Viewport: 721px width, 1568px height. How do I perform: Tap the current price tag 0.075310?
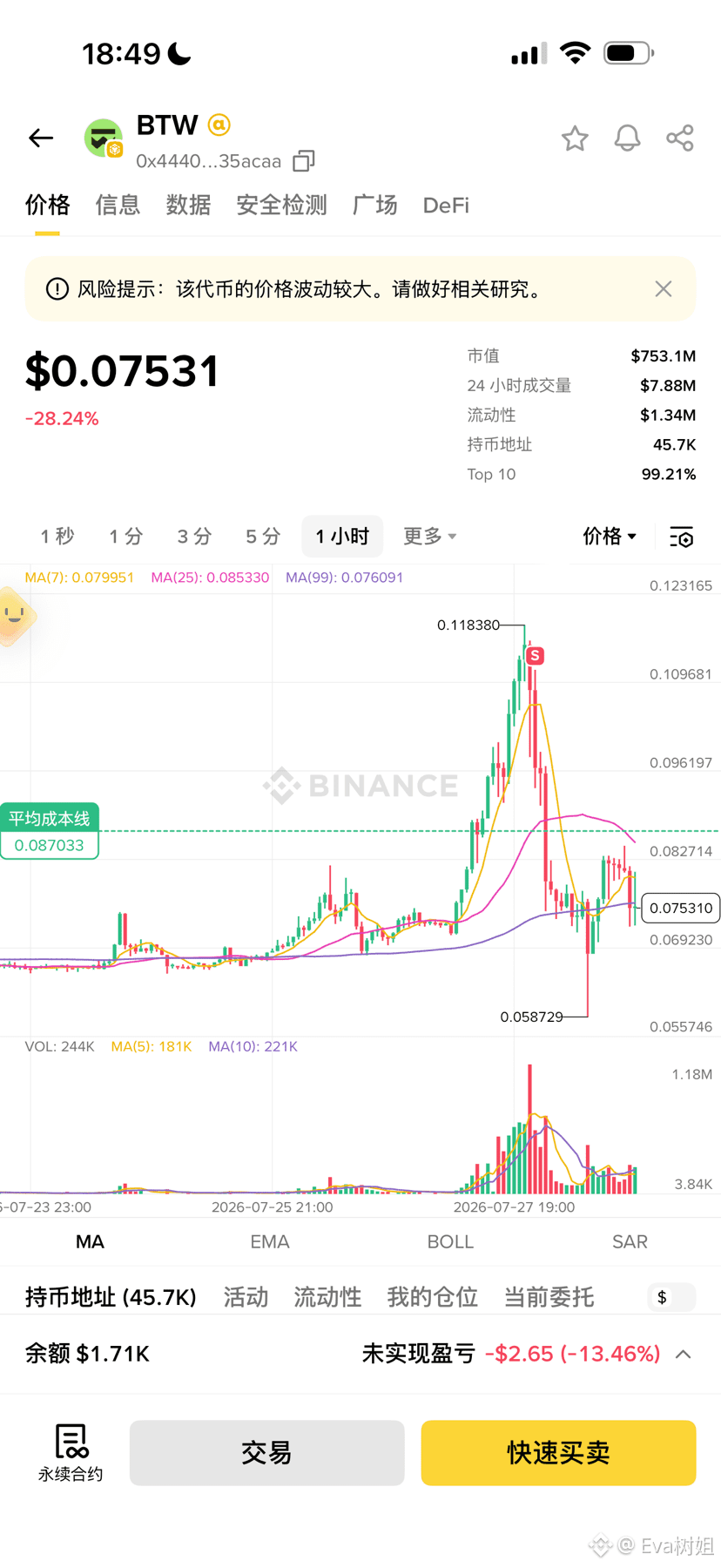681,908
